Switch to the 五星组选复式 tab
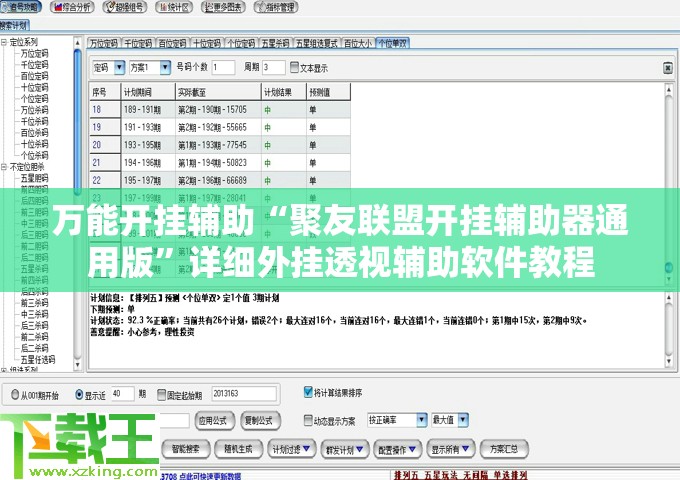 [317, 43]
